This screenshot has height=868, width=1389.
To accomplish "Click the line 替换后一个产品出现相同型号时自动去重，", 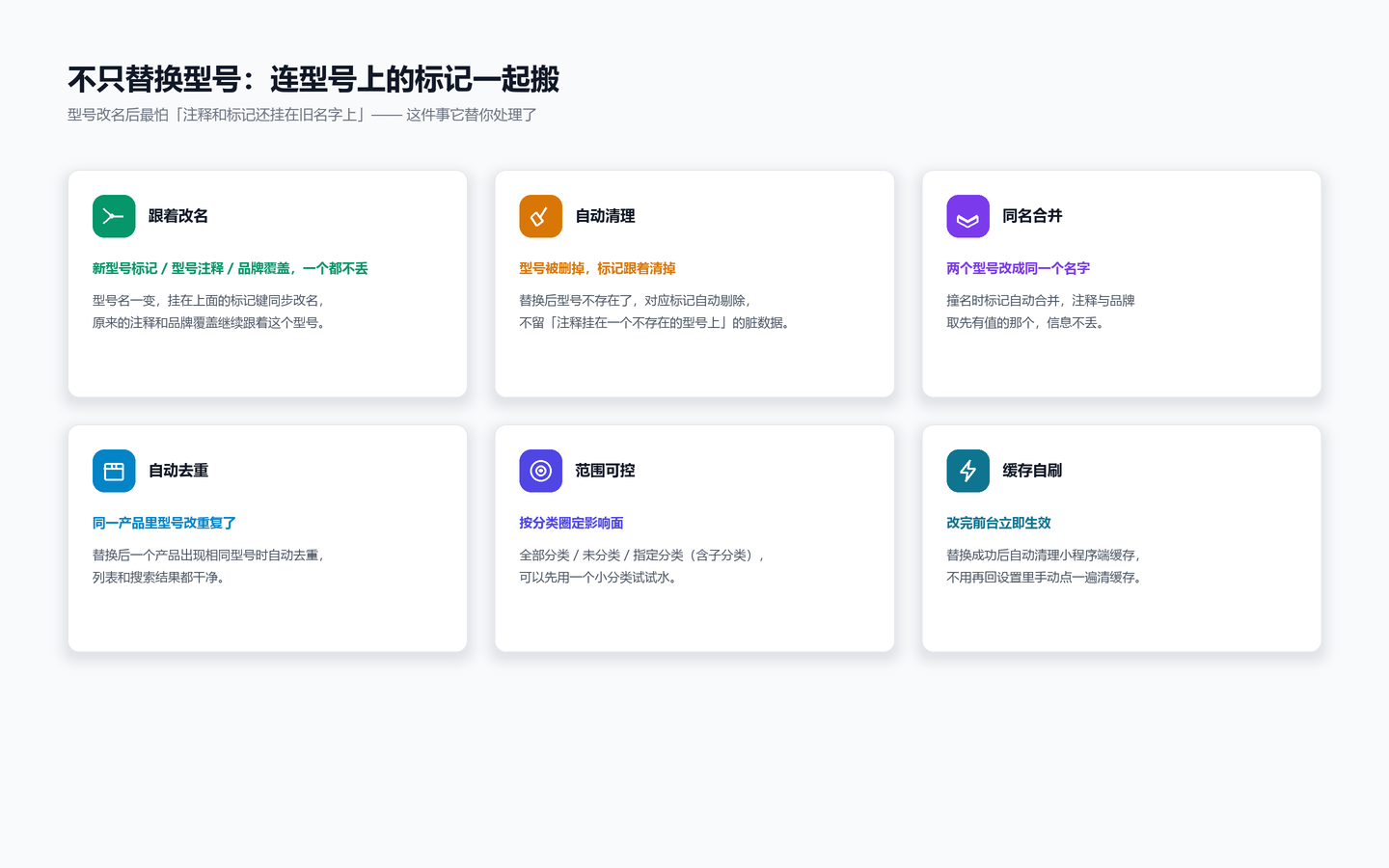I will click(209, 556).
